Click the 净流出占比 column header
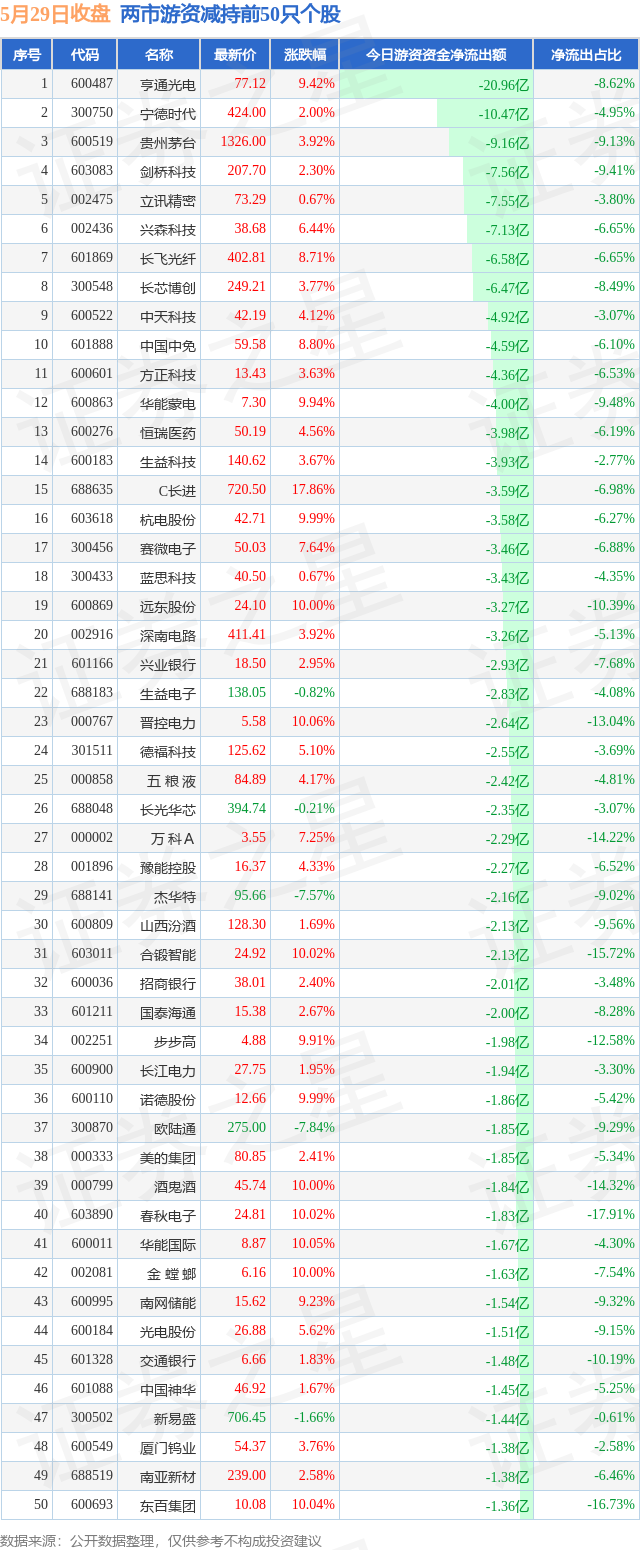 coord(586,55)
